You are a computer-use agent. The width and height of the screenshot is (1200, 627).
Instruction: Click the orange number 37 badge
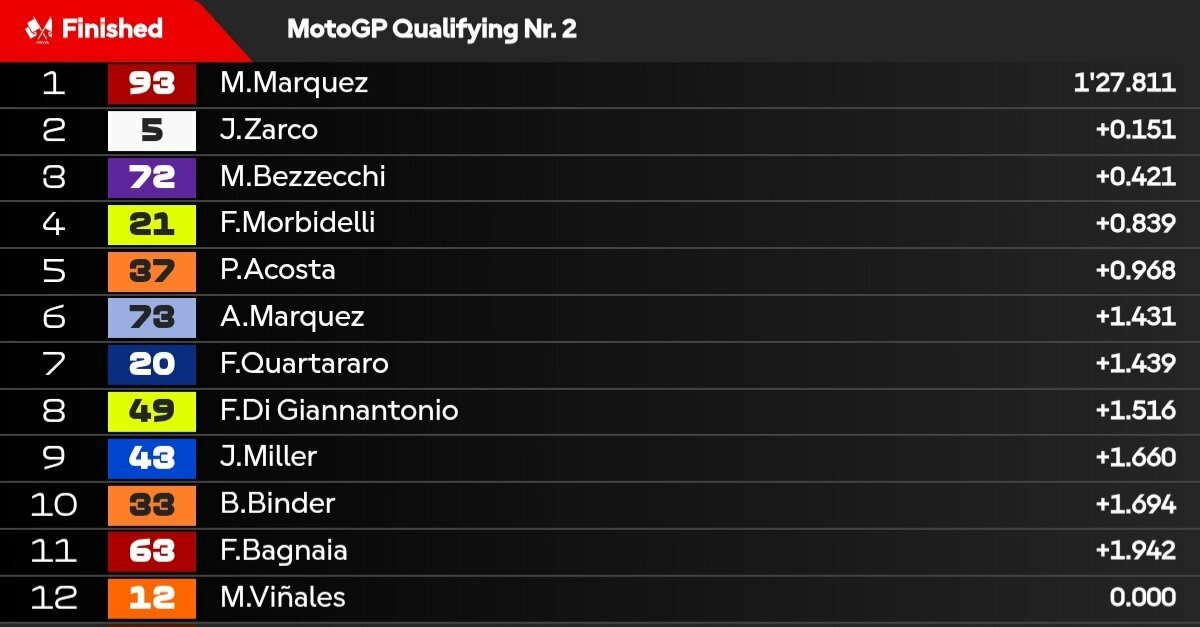click(152, 270)
